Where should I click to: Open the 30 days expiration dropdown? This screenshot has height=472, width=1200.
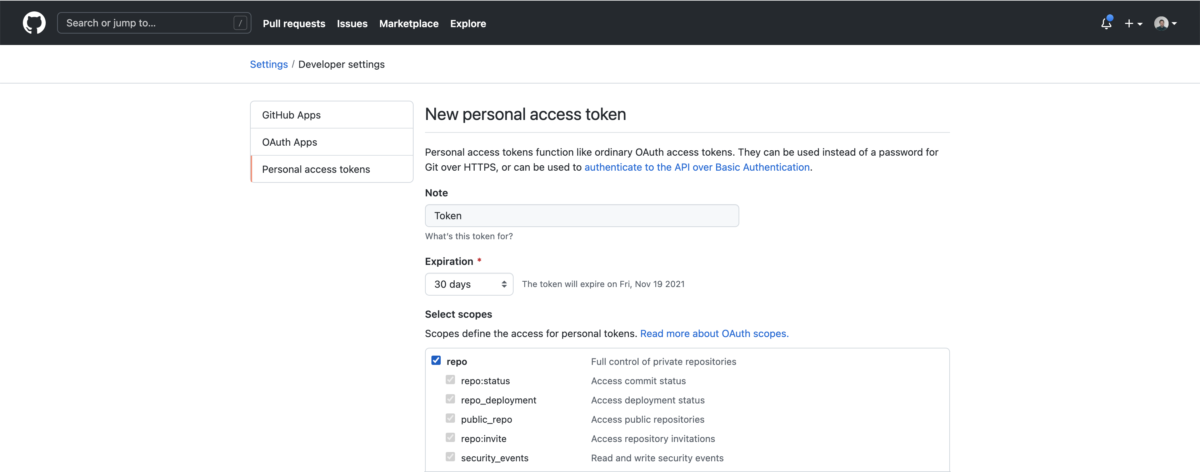[x=469, y=284]
